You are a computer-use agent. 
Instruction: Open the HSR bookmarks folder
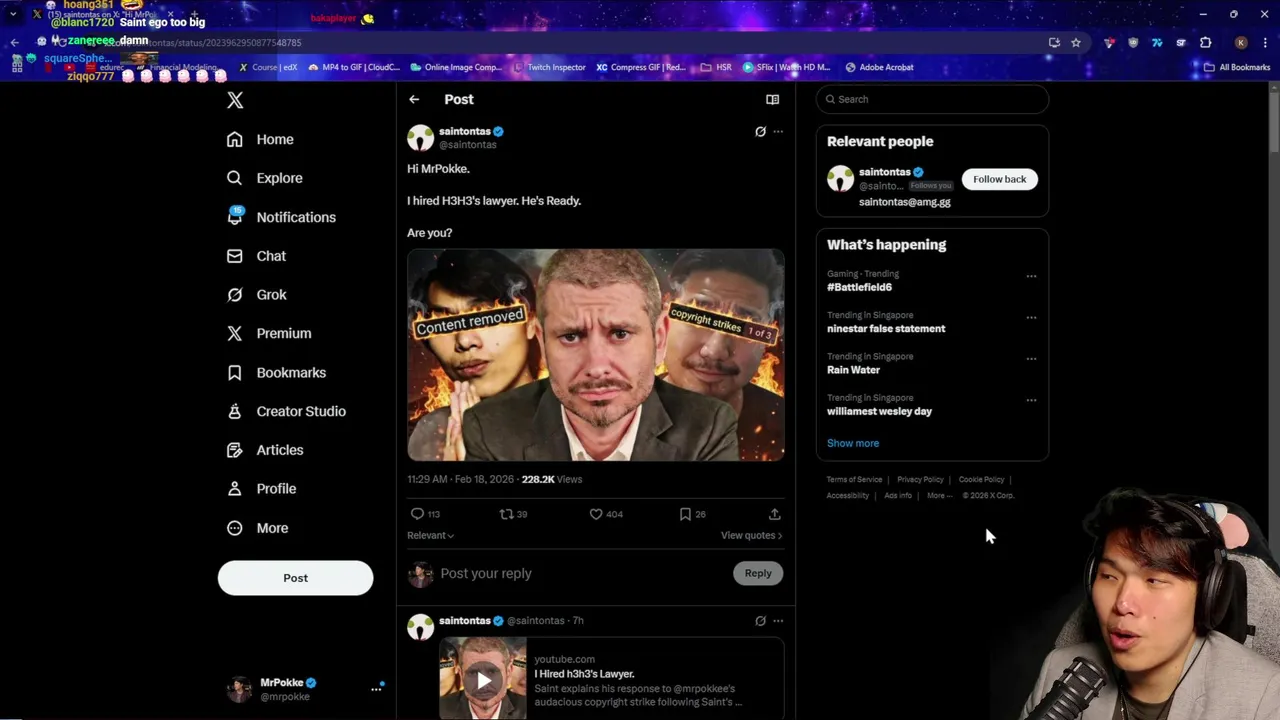point(716,67)
